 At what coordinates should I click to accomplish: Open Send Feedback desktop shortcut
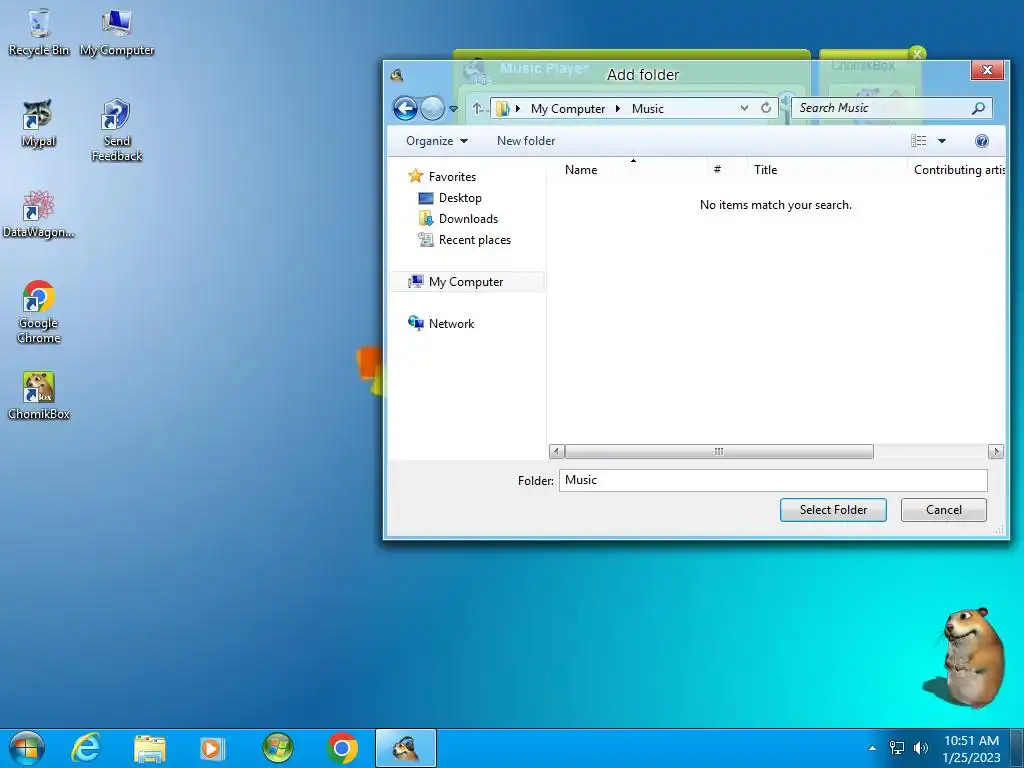[117, 129]
